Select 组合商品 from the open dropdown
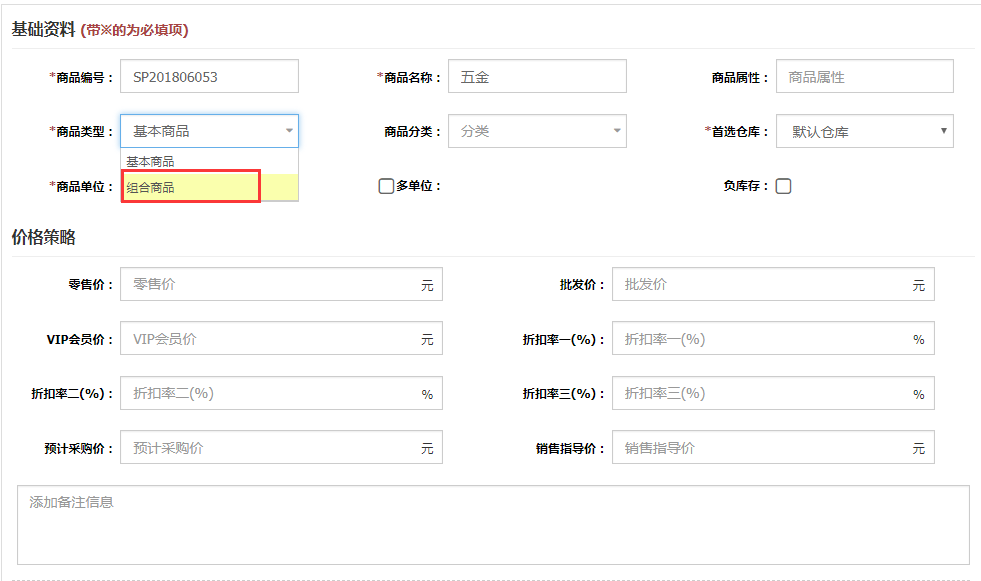The height and width of the screenshot is (581, 981). [190, 187]
